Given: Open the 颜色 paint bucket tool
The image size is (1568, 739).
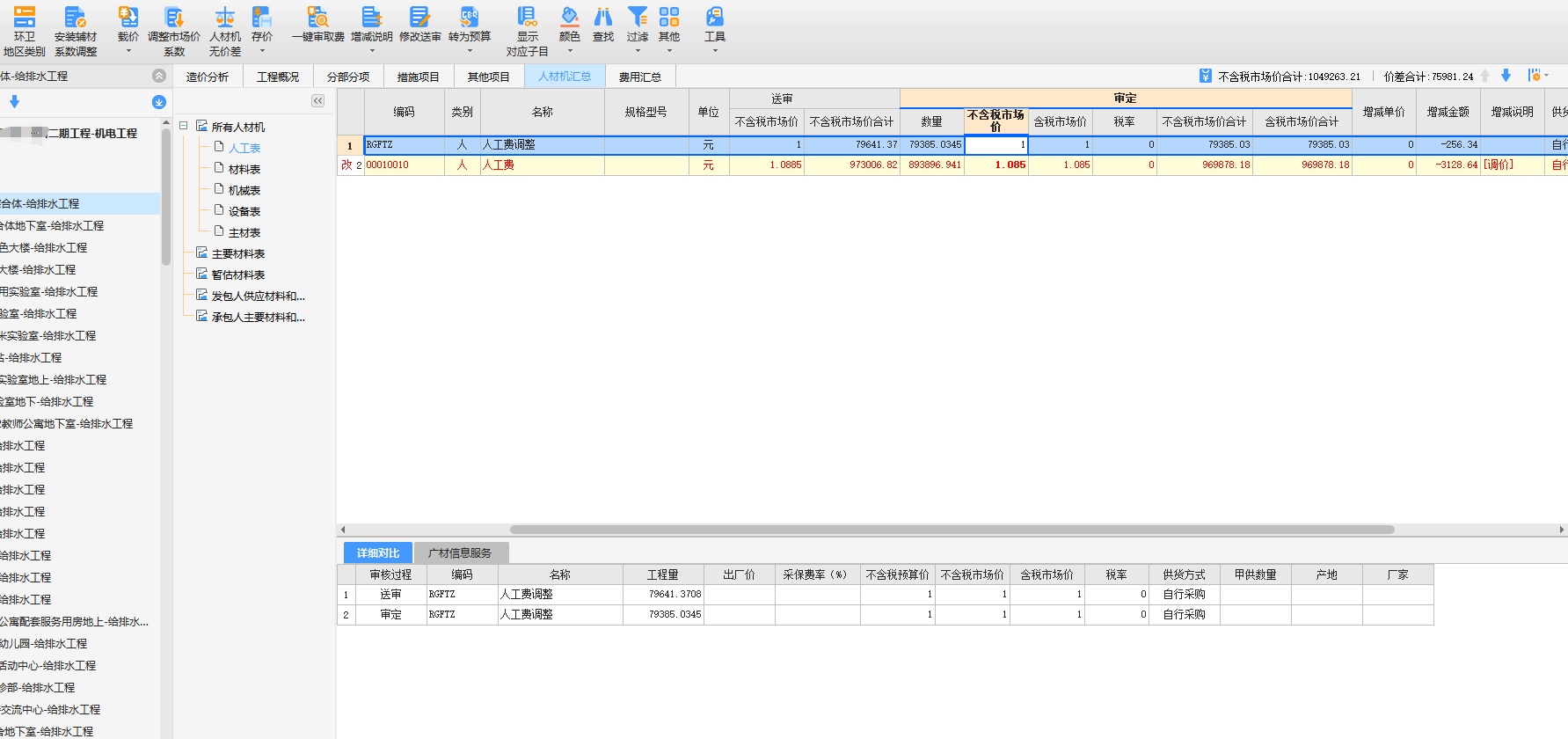Looking at the screenshot, I should [570, 16].
